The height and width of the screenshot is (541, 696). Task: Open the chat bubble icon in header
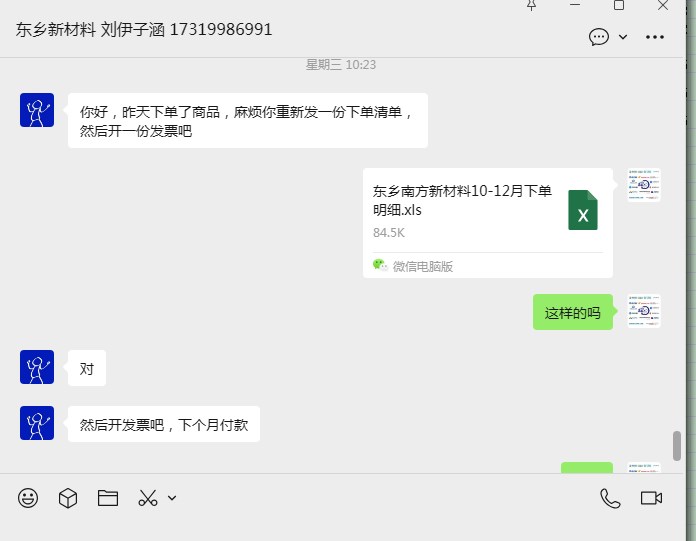tap(599, 37)
